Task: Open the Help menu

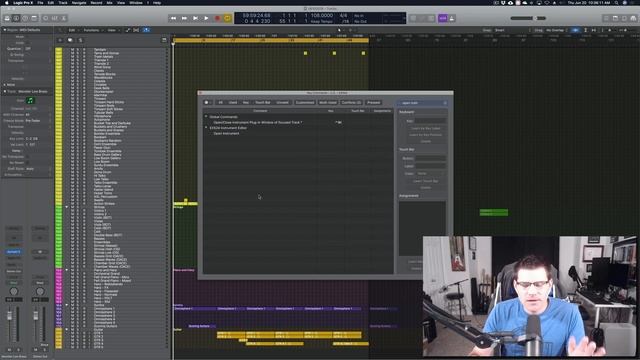Action: [157, 2]
